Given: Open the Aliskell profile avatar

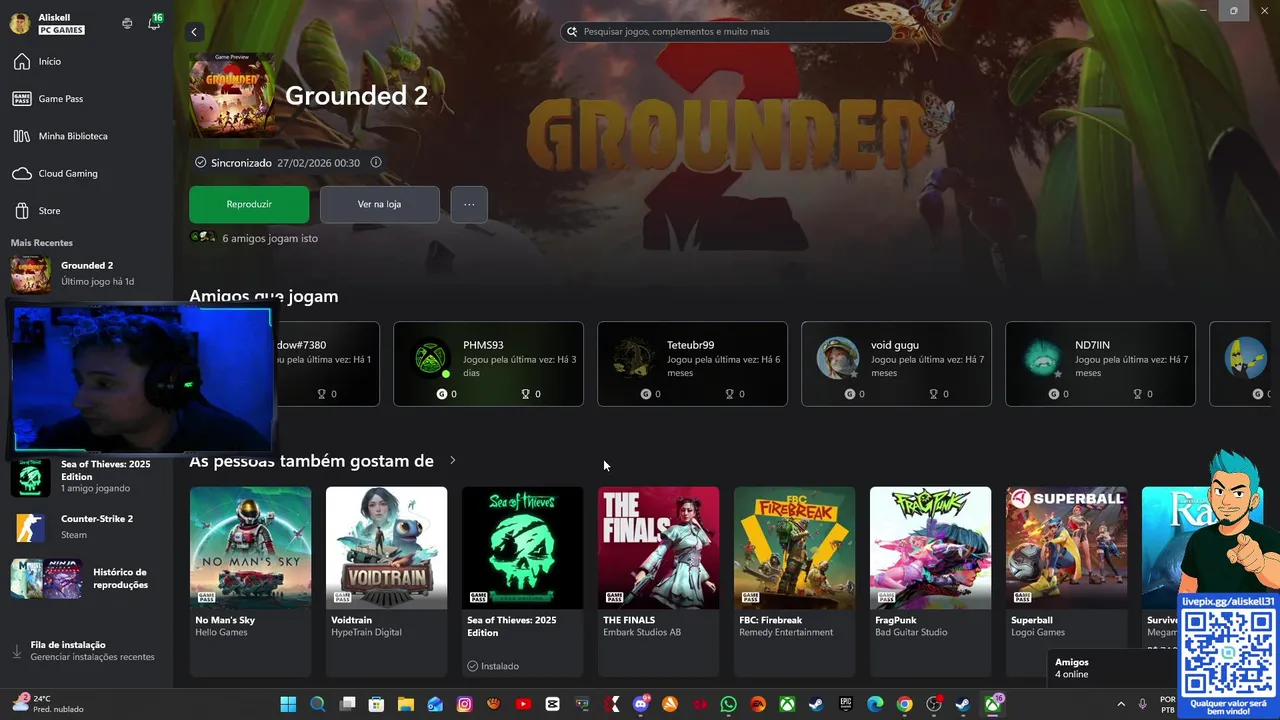Looking at the screenshot, I should pos(20,24).
